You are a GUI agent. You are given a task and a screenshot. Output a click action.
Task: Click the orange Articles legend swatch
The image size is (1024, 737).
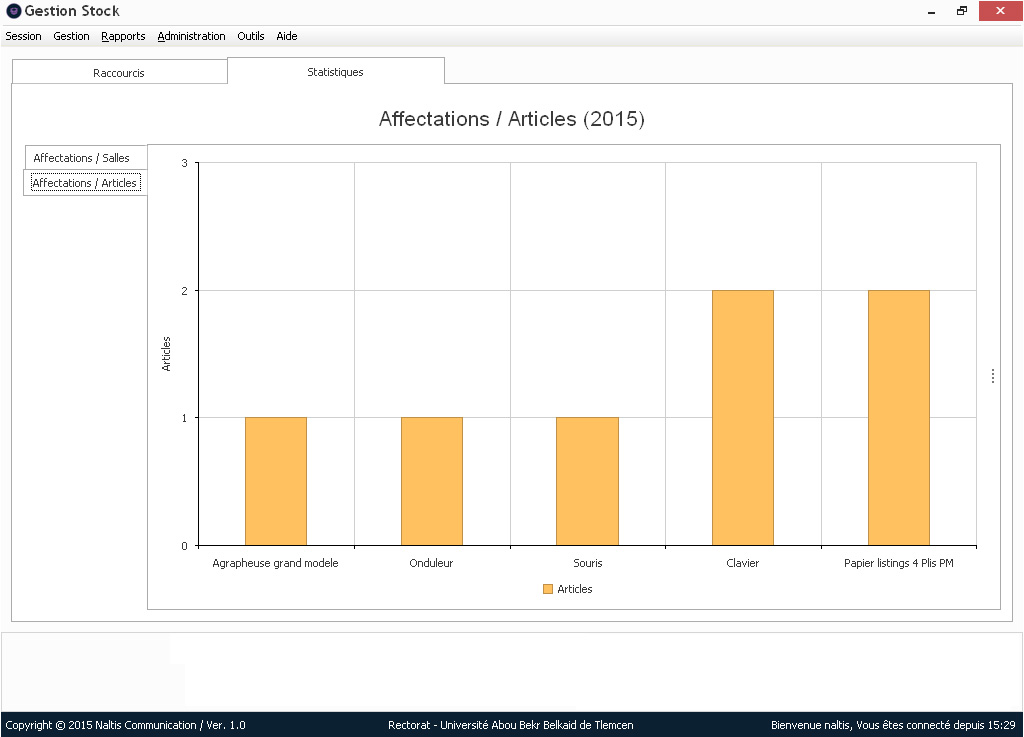pos(547,589)
